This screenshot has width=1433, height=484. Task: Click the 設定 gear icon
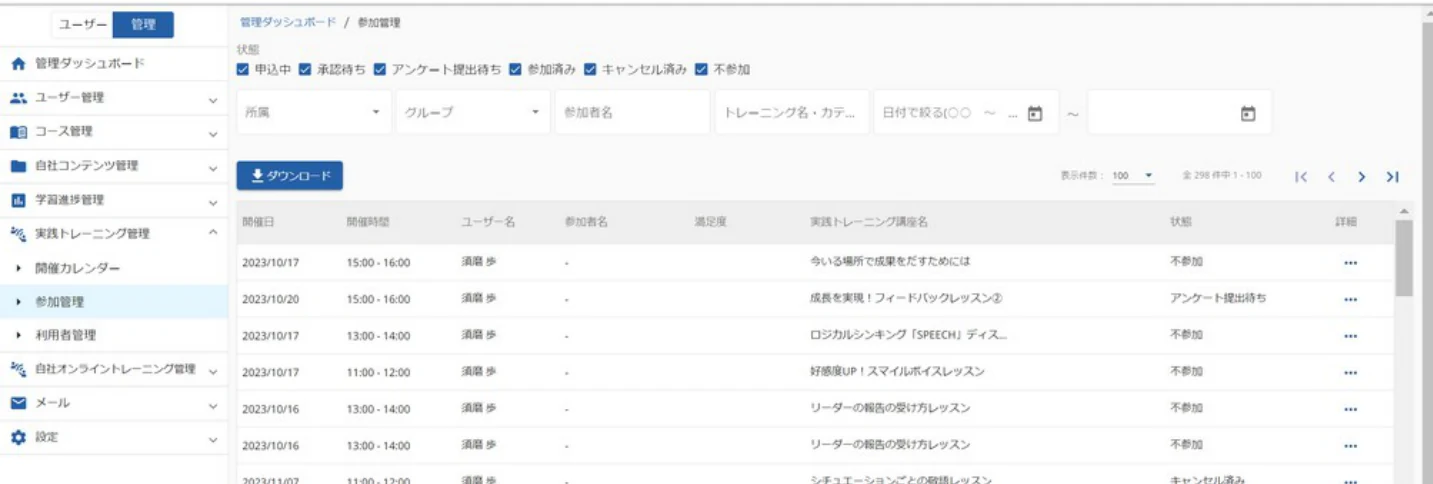[x=18, y=437]
